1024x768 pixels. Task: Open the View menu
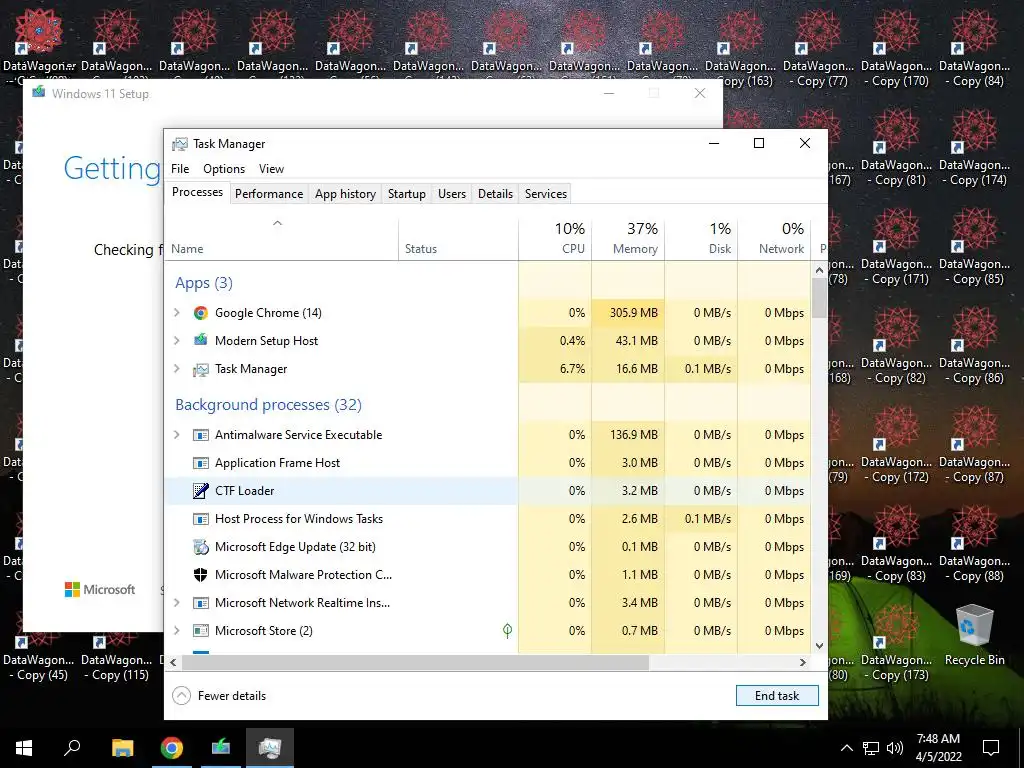271,168
